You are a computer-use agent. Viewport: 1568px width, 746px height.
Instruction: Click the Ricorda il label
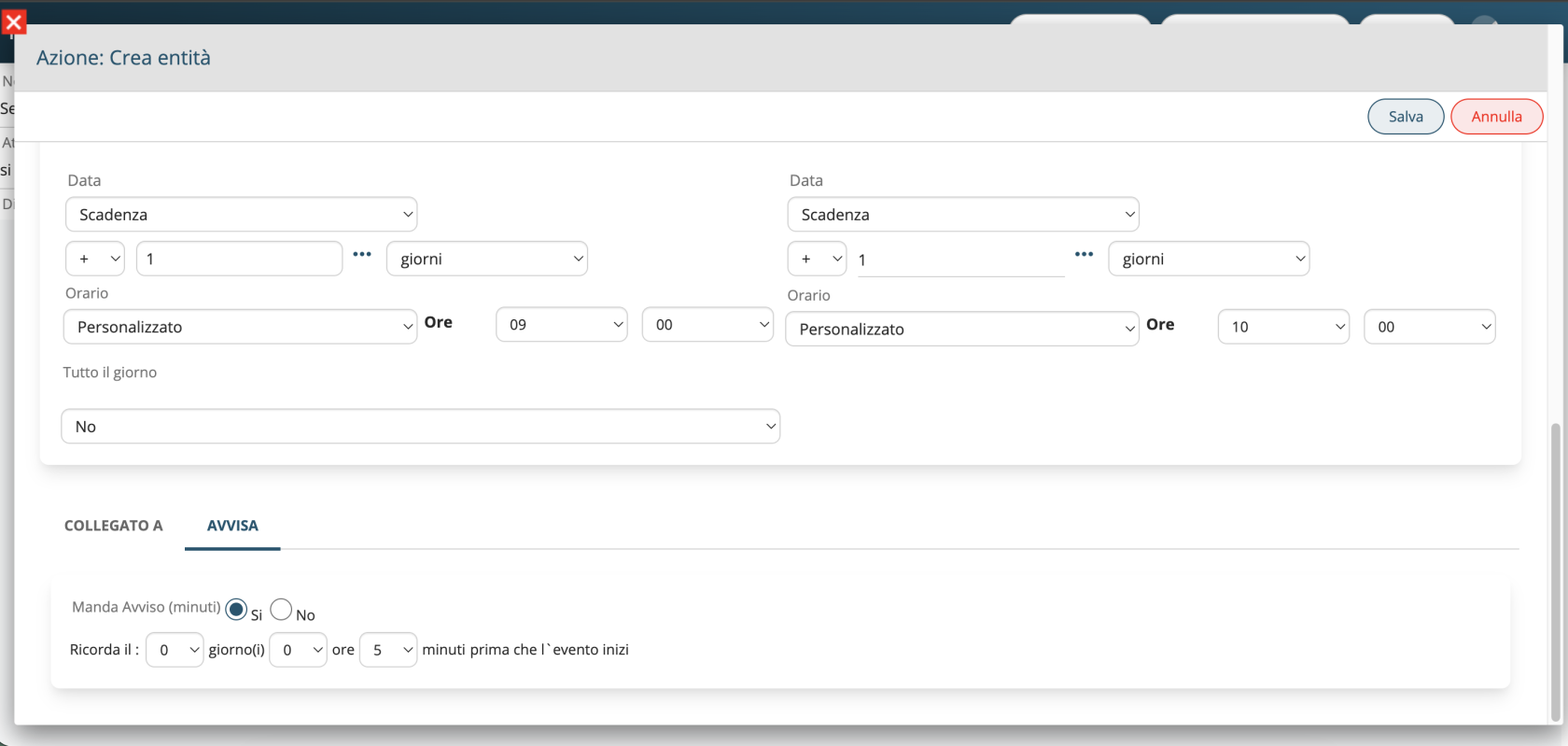tap(105, 650)
